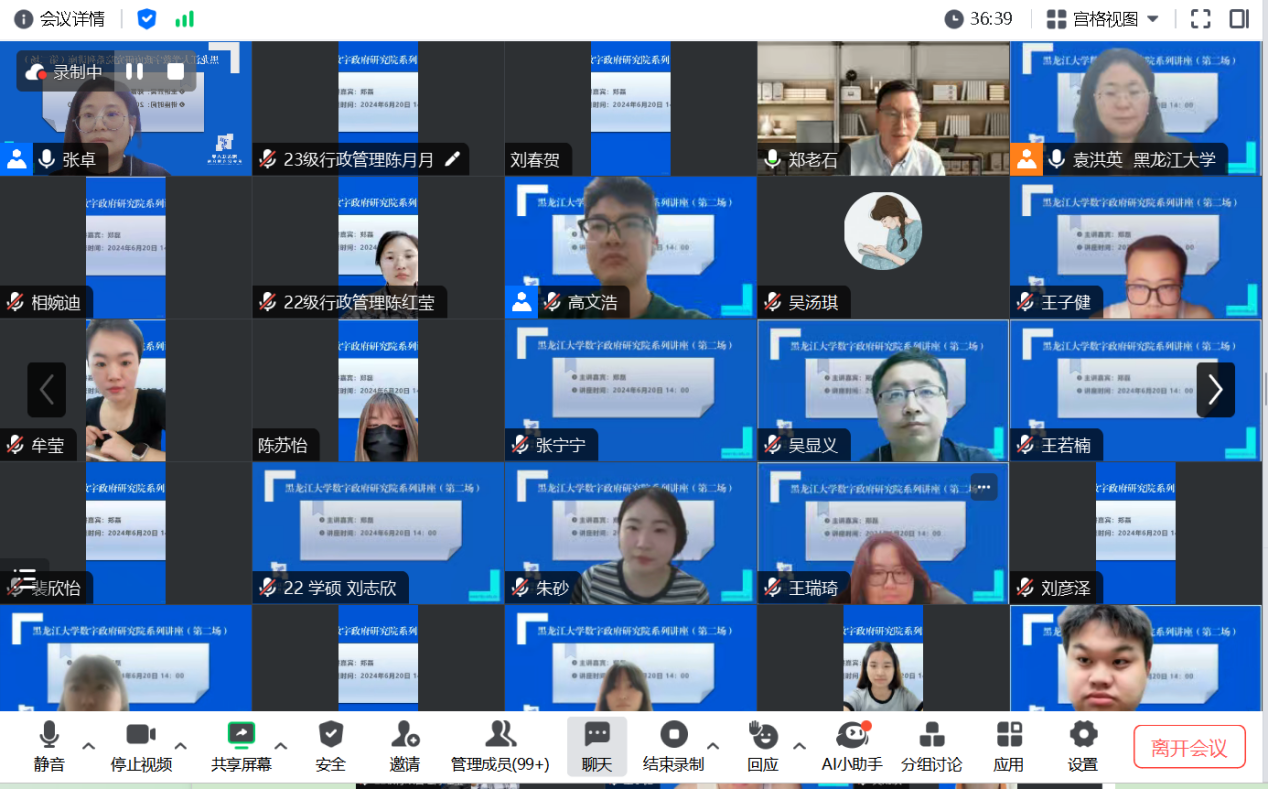
Task: Open 分组讨论 breakout rooms
Action: 930,746
